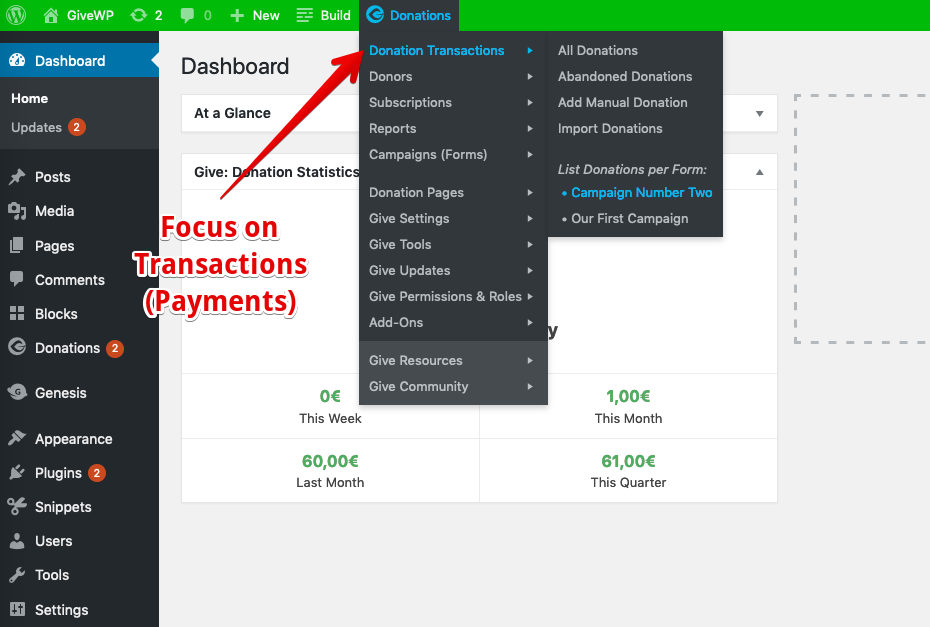Click the Blocks grid icon in sidebar
The height and width of the screenshot is (627, 930).
(x=17, y=313)
